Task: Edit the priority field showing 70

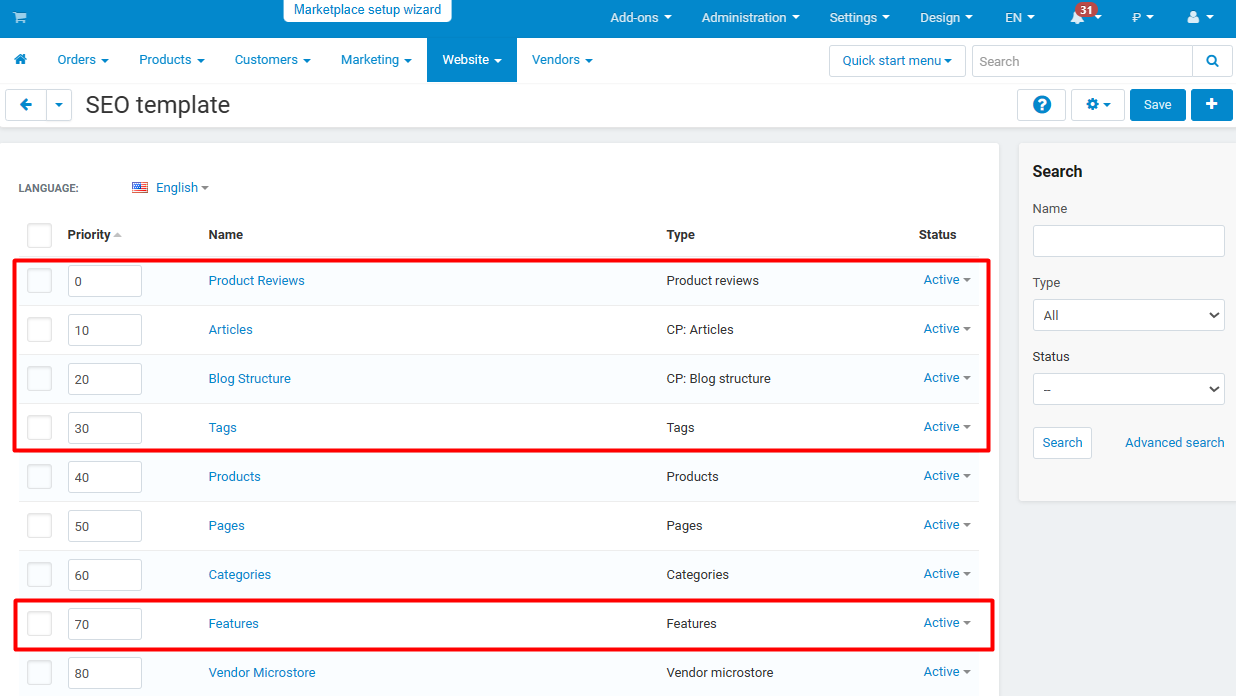Action: [x=105, y=624]
